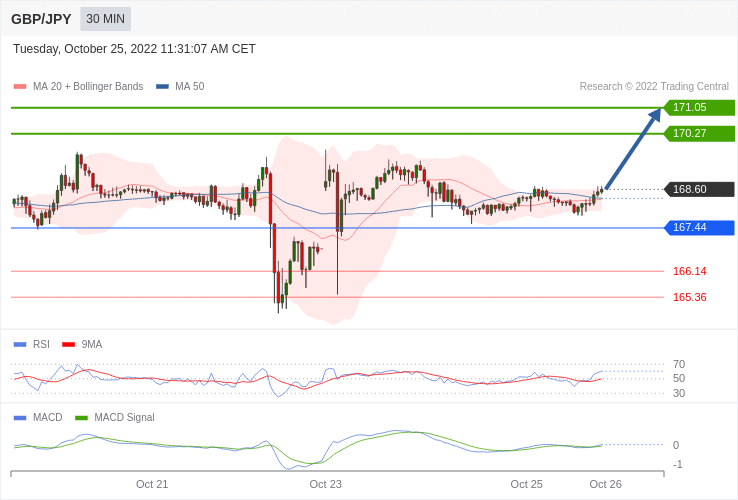Click the MACD Signal legend label
738x500 pixels.
click(x=124, y=418)
